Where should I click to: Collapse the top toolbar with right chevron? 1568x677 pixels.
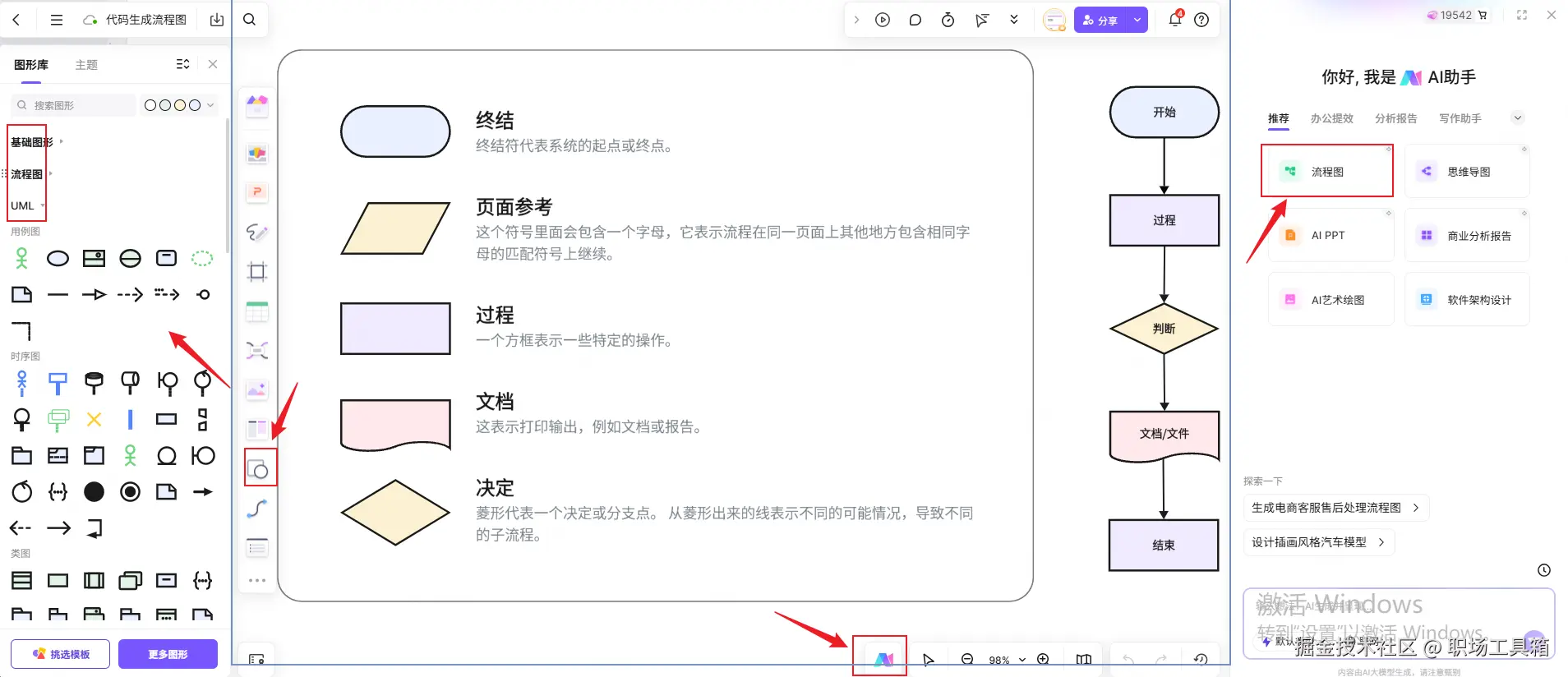[x=856, y=20]
